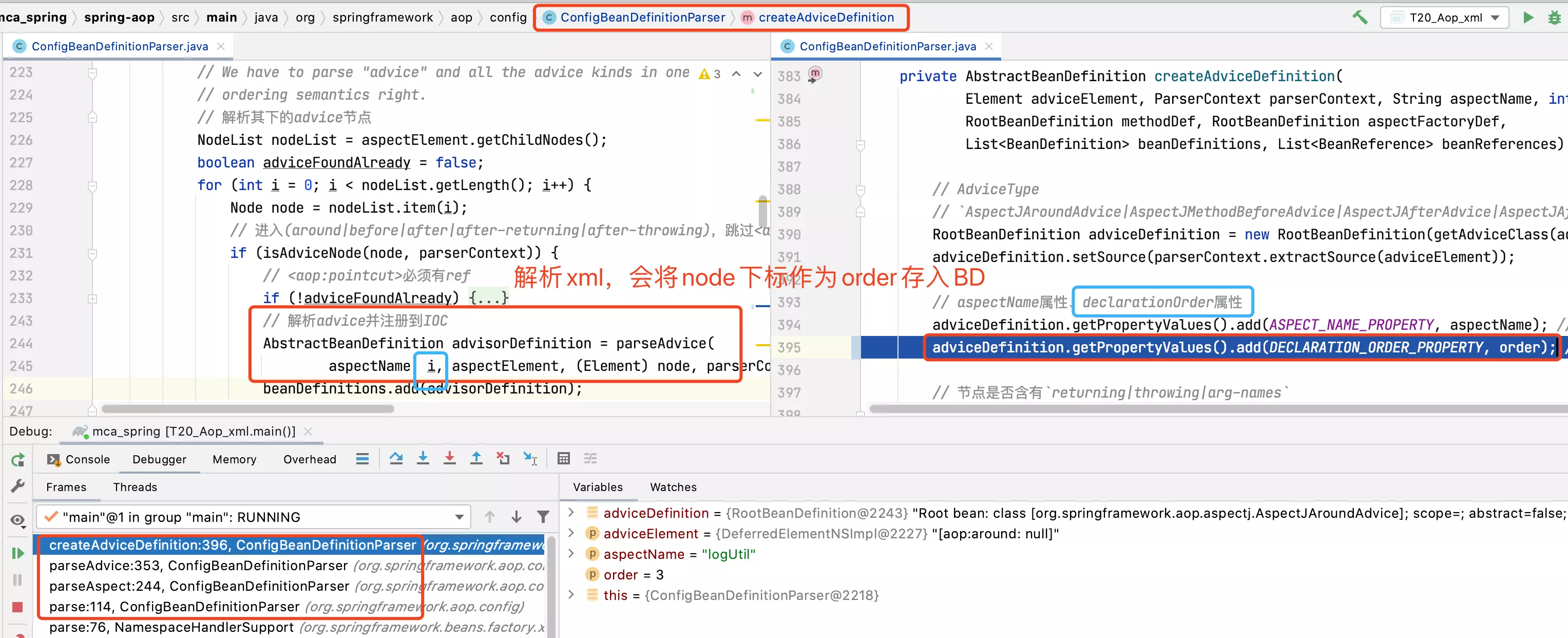Click Show Execution Point icon
Viewport: 1568px width, 638px height.
tap(362, 458)
